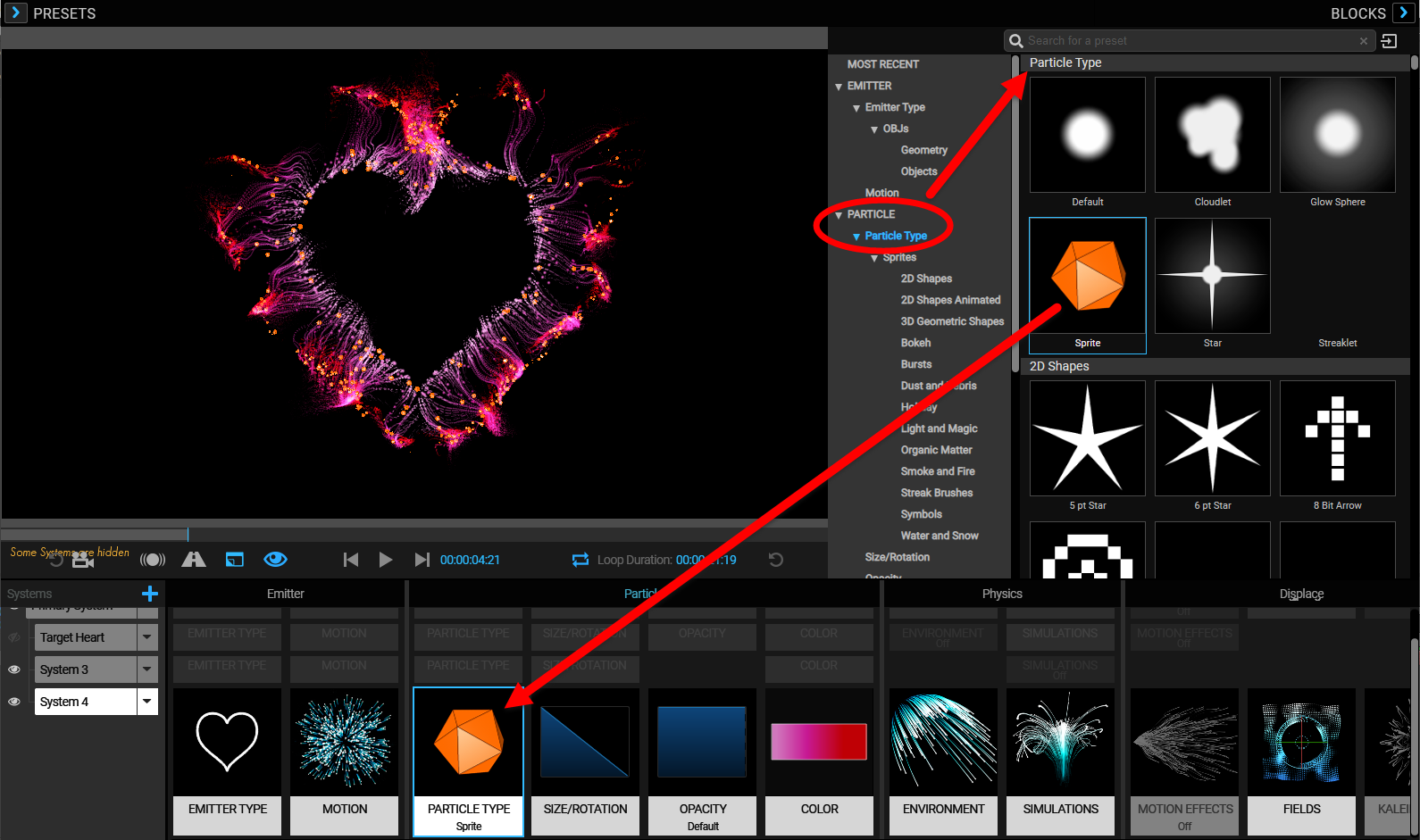Viewport: 1420px width, 840px height.
Task: Open the Bokeh sprites category
Action: point(915,343)
